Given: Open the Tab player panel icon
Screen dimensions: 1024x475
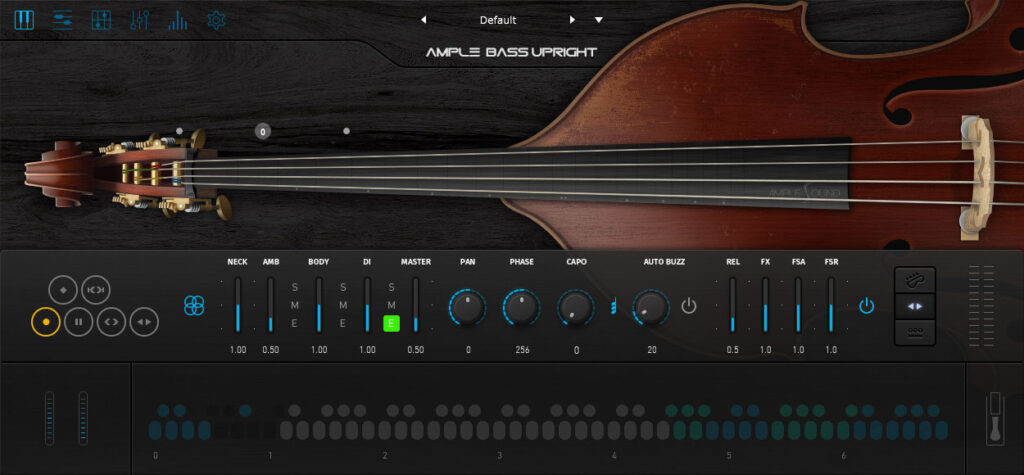Looking at the screenshot, I should [101, 20].
